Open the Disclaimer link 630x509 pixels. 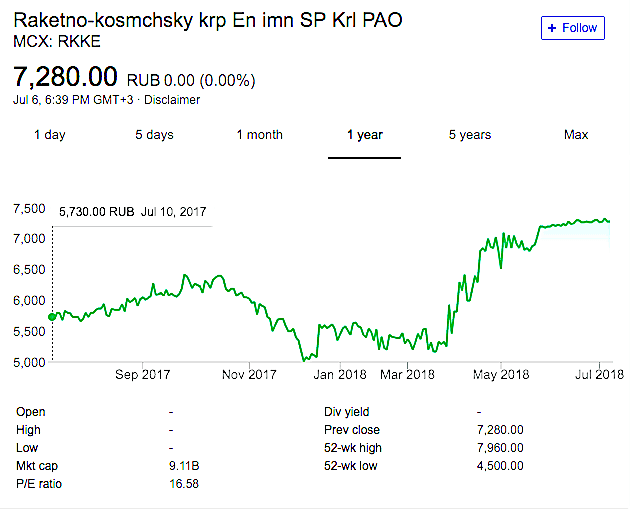(x=173, y=100)
